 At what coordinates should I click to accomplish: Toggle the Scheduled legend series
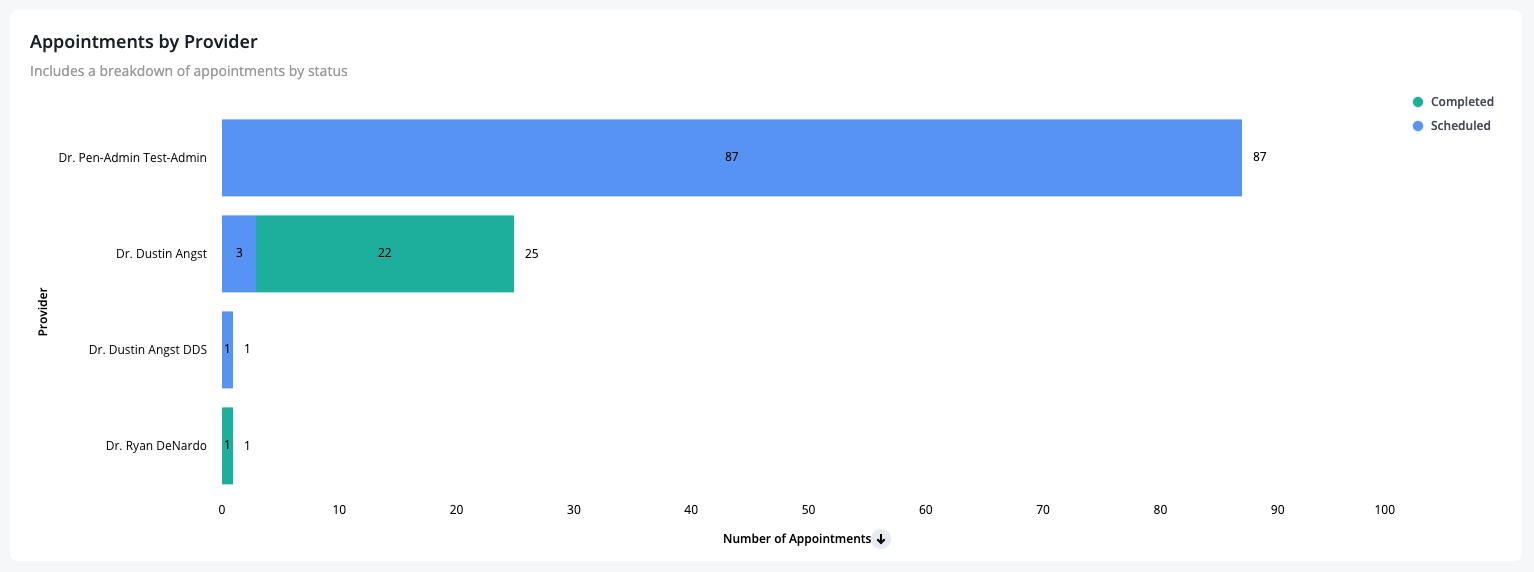tap(1451, 126)
